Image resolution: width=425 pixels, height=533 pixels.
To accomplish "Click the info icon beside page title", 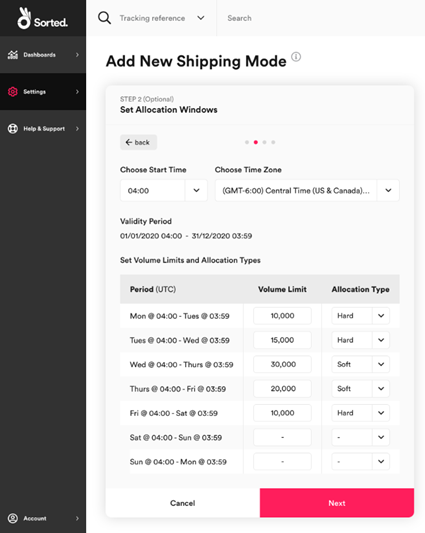I will click(x=296, y=57).
